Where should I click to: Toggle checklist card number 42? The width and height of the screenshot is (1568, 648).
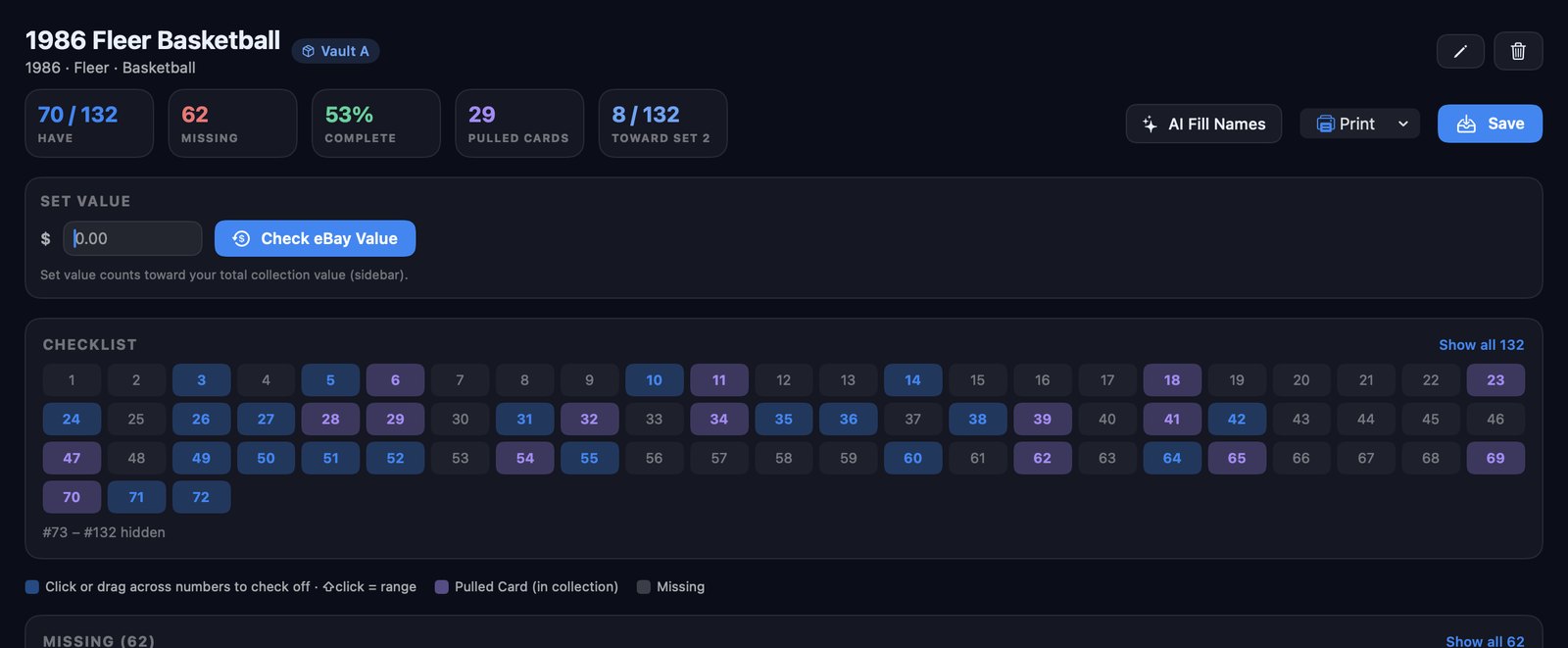pos(1237,419)
